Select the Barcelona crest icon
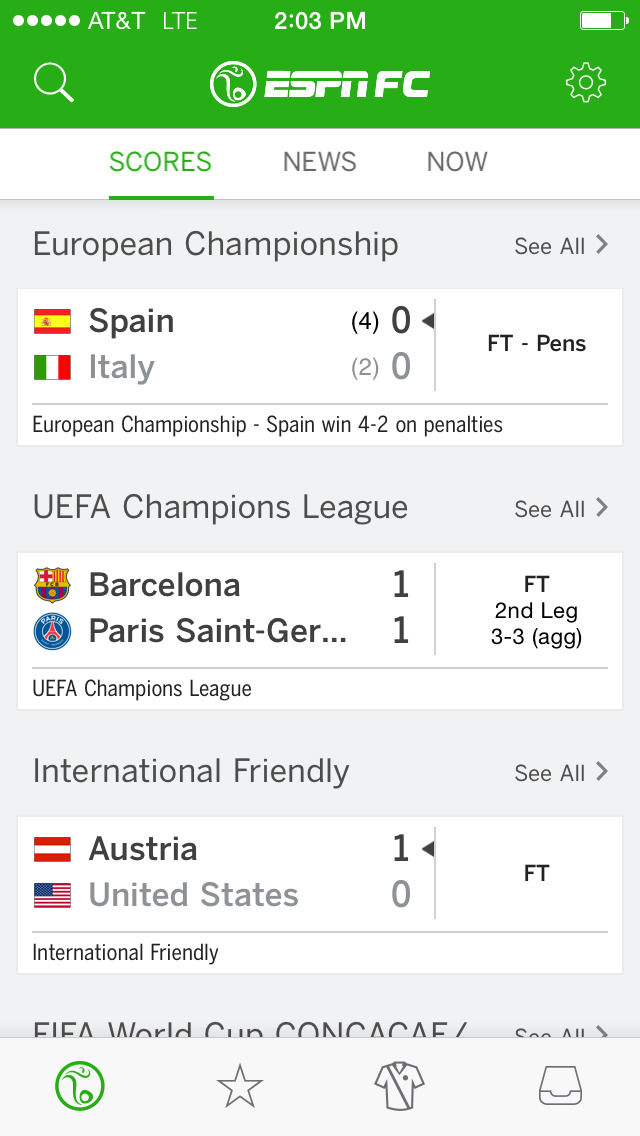The image size is (640, 1136). (x=53, y=585)
